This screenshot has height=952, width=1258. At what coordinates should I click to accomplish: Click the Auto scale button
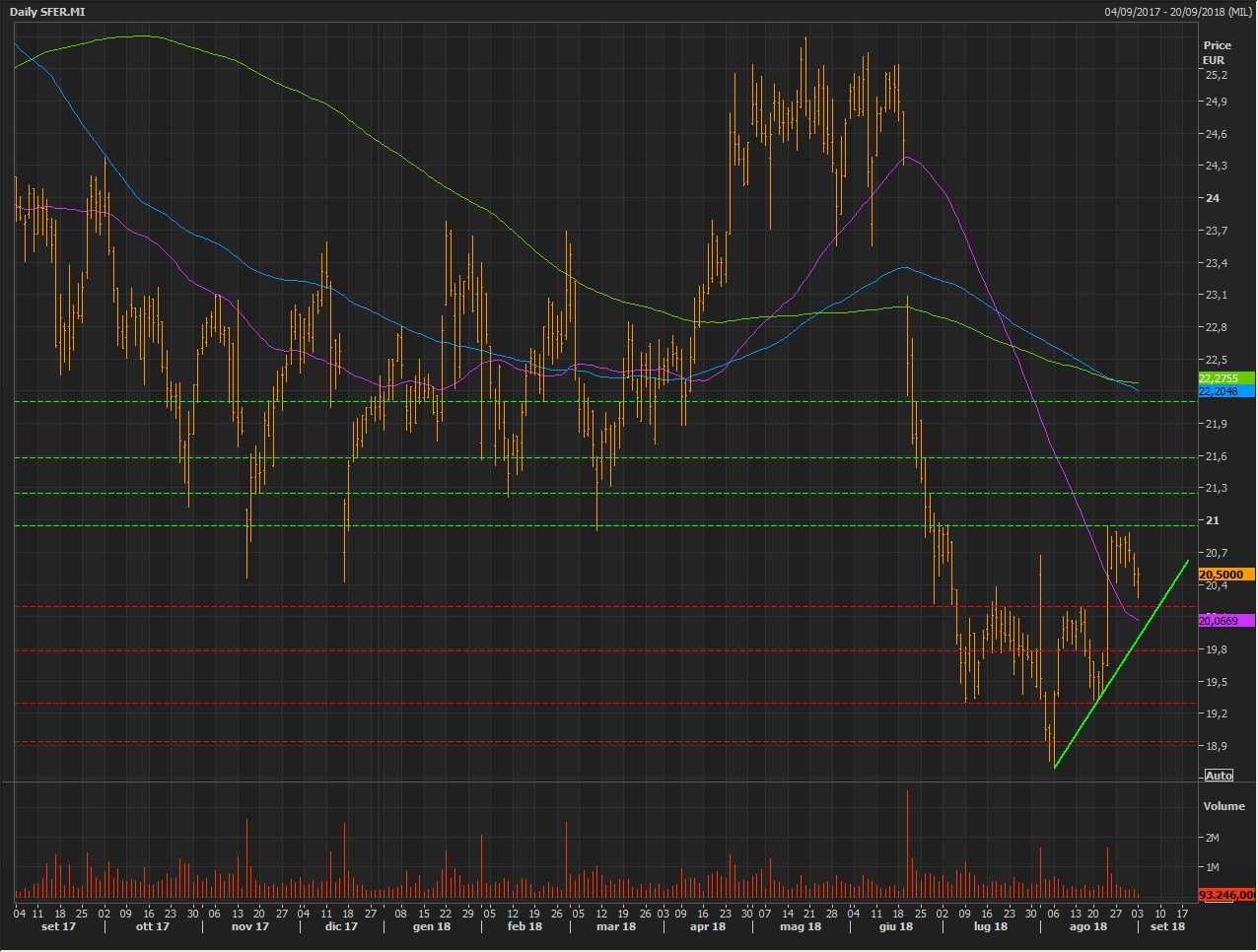click(x=1219, y=776)
